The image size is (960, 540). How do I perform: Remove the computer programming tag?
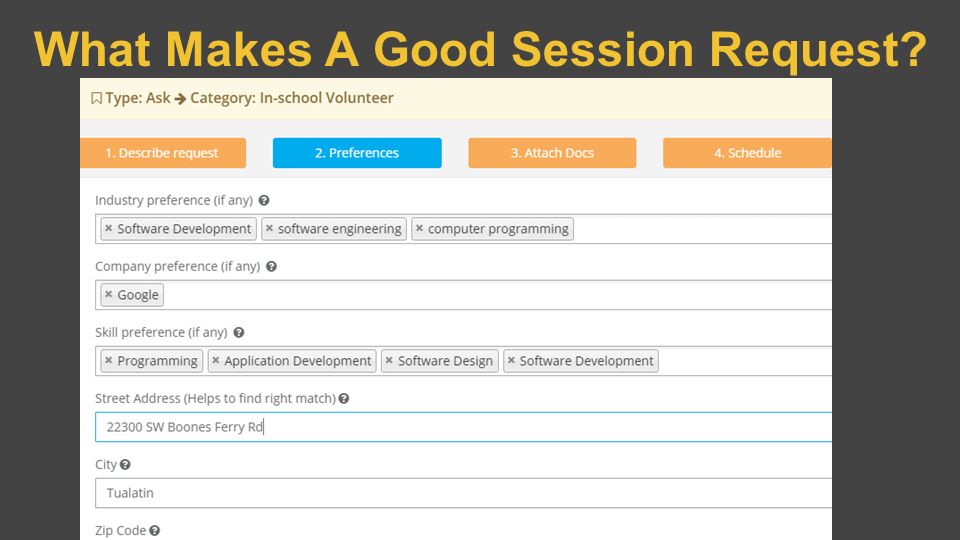(x=419, y=228)
